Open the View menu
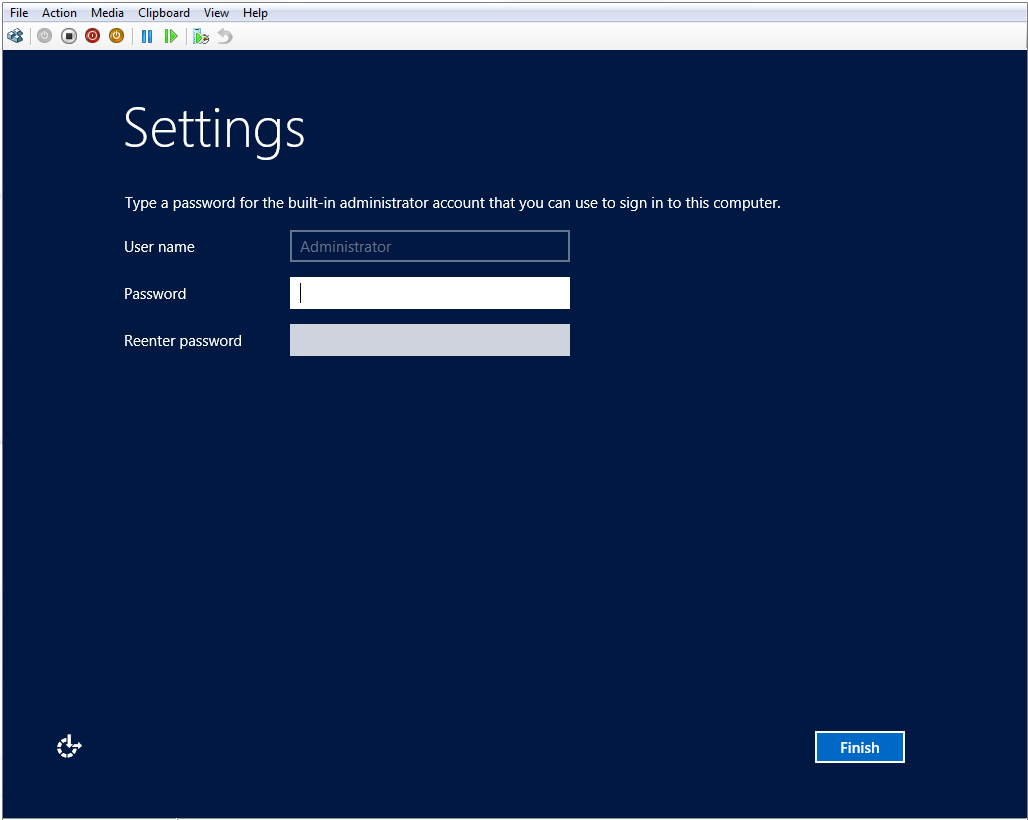The width and height of the screenshot is (1028, 820). (x=216, y=13)
